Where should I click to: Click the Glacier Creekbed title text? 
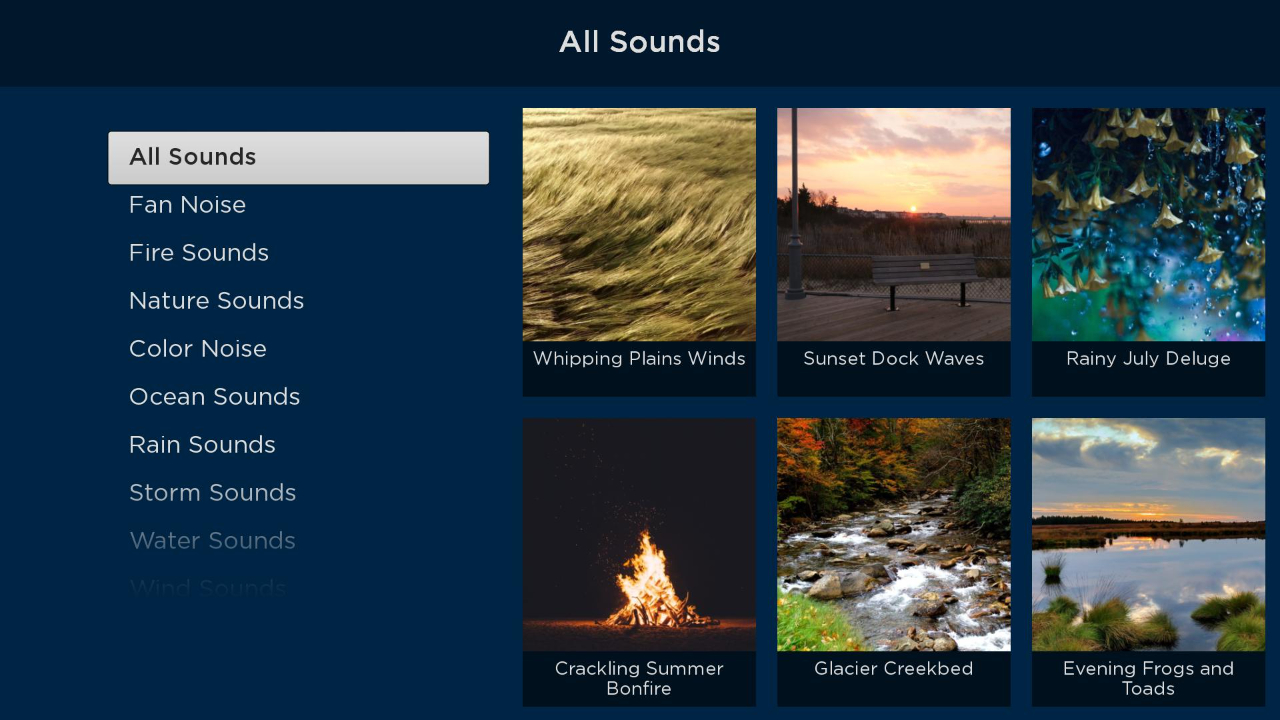point(893,668)
